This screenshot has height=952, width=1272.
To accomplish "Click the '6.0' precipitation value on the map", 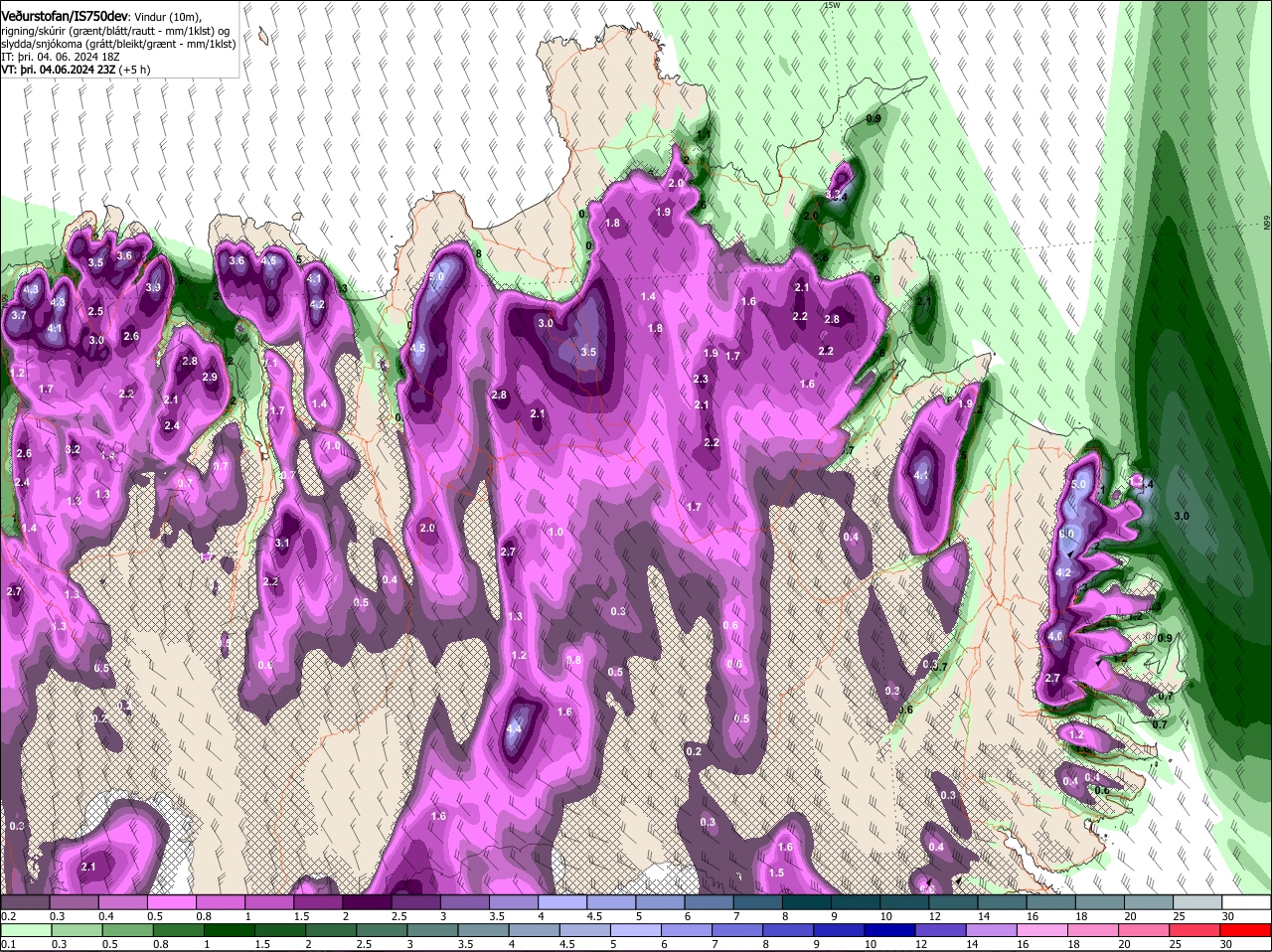I will (x=1066, y=534).
